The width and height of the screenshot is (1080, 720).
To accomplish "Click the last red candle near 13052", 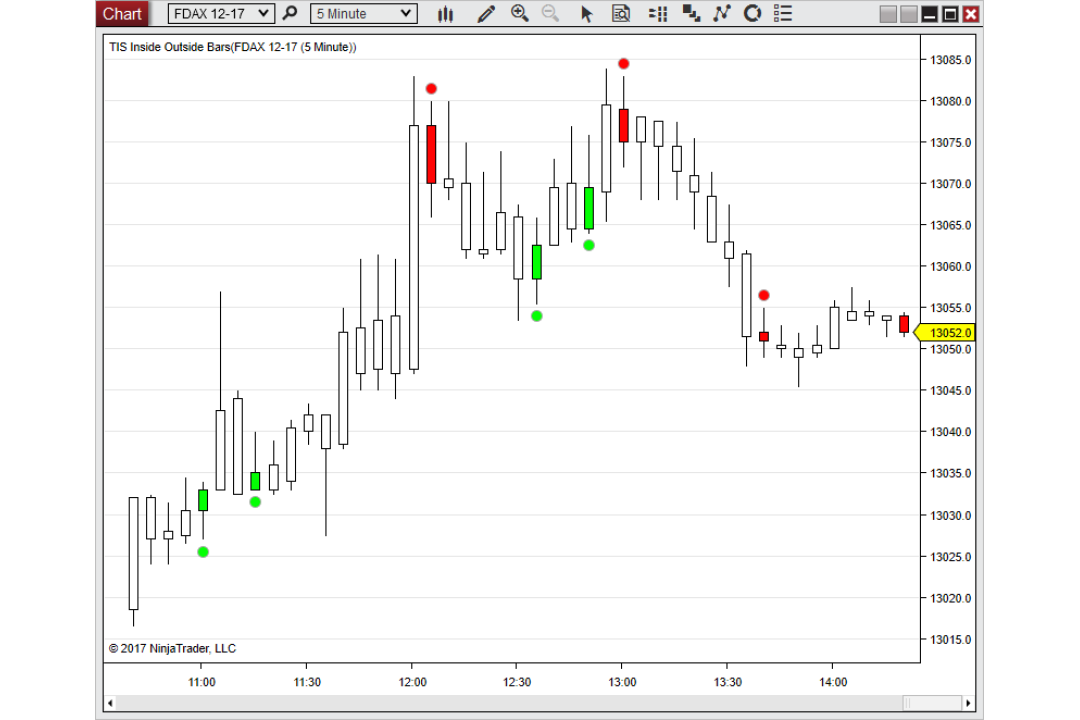I will pyautogui.click(x=904, y=324).
